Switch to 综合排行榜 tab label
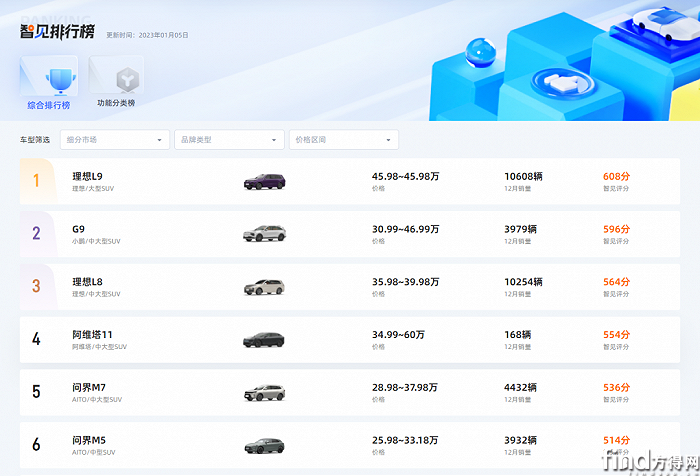 pyautogui.click(x=49, y=105)
